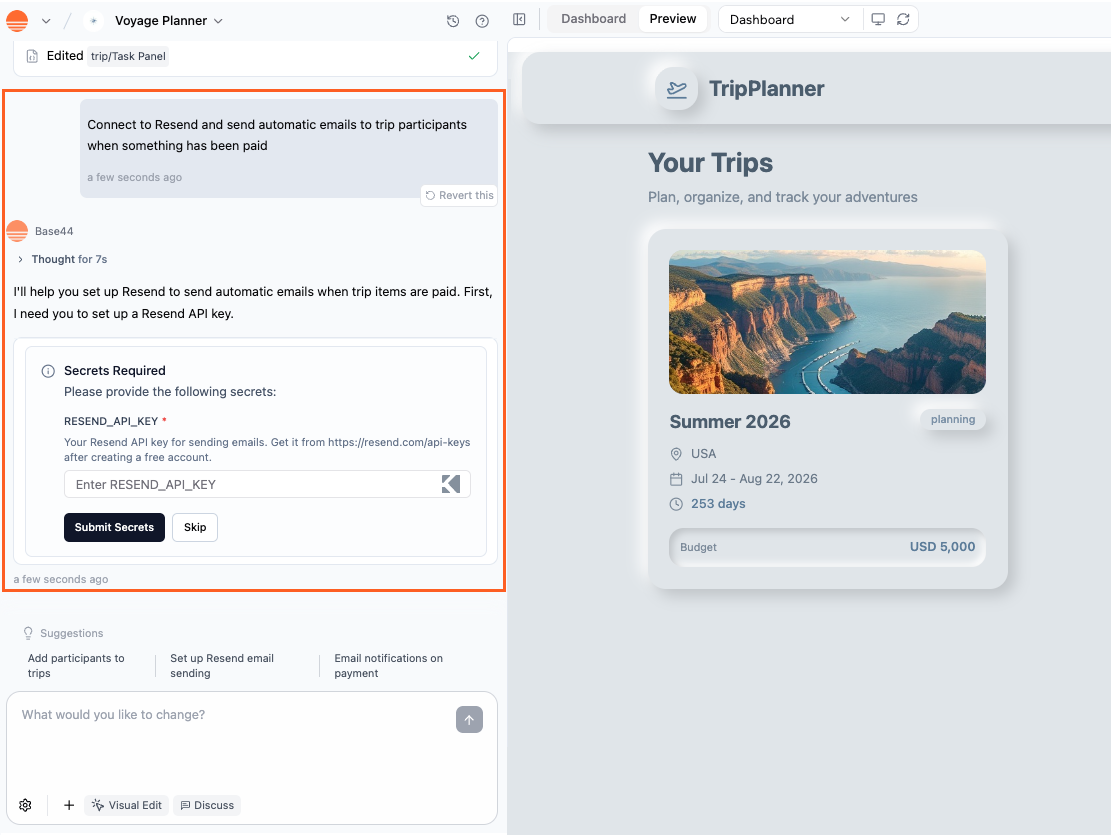Click the Submit Secrets button
1111x835 pixels.
[114, 527]
